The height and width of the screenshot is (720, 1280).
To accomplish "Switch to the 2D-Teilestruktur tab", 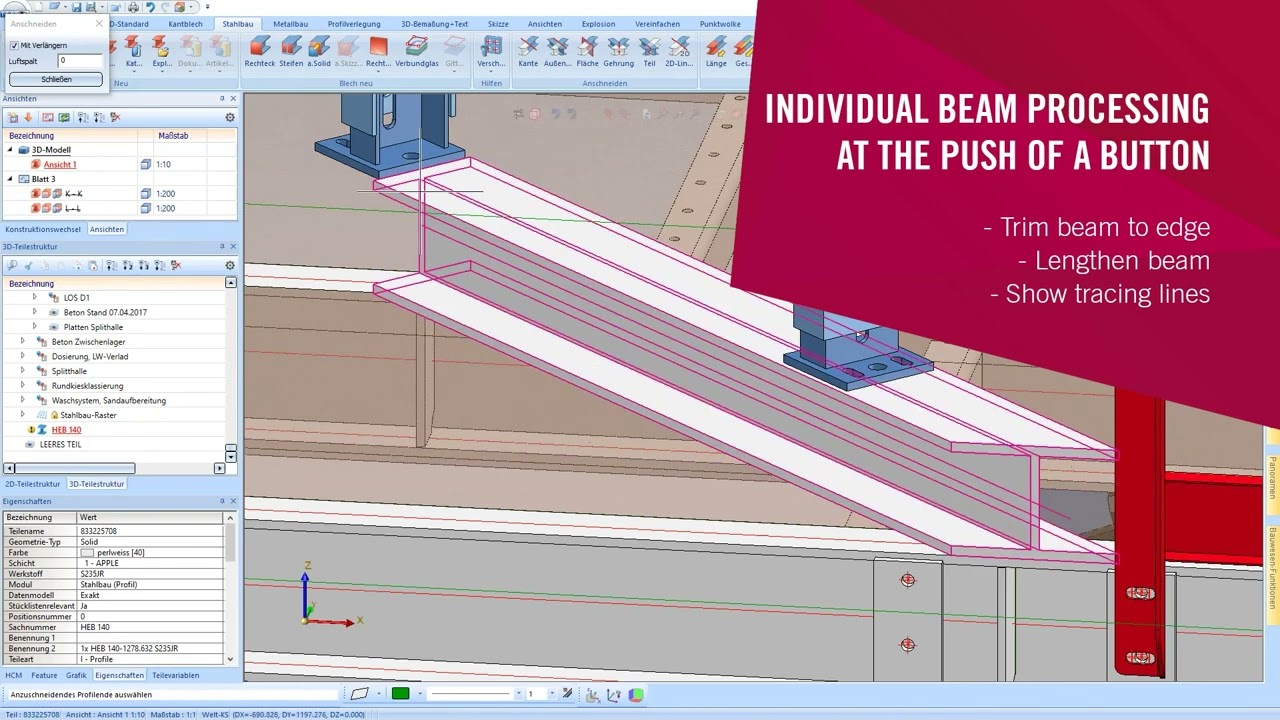I will click(33, 484).
